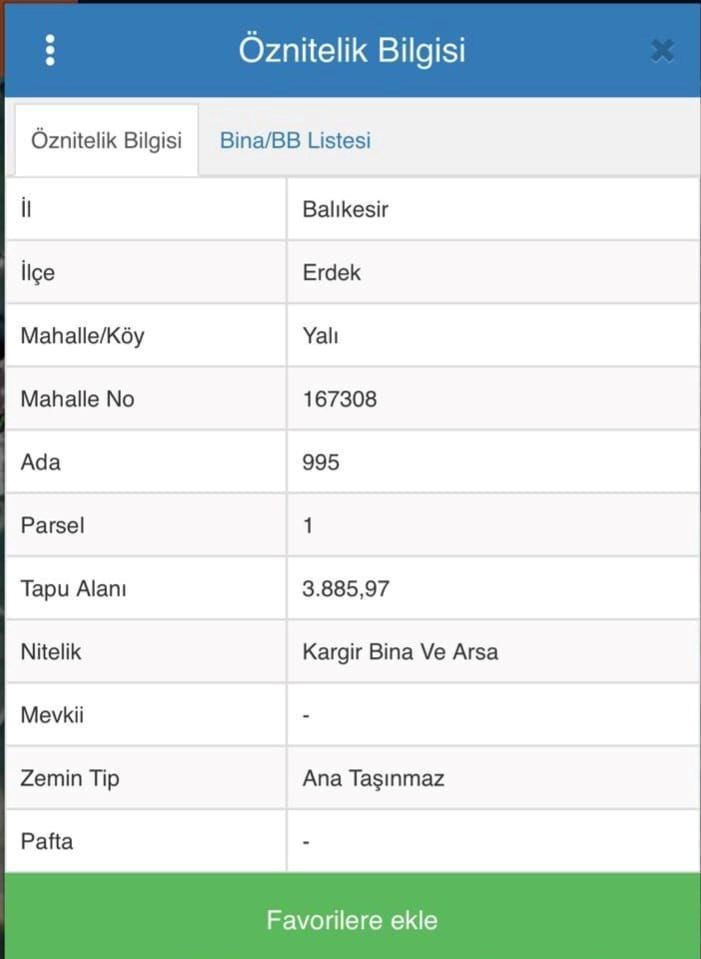Click the Öznitelik Bilgisi header title
The image size is (701, 959).
(352, 50)
